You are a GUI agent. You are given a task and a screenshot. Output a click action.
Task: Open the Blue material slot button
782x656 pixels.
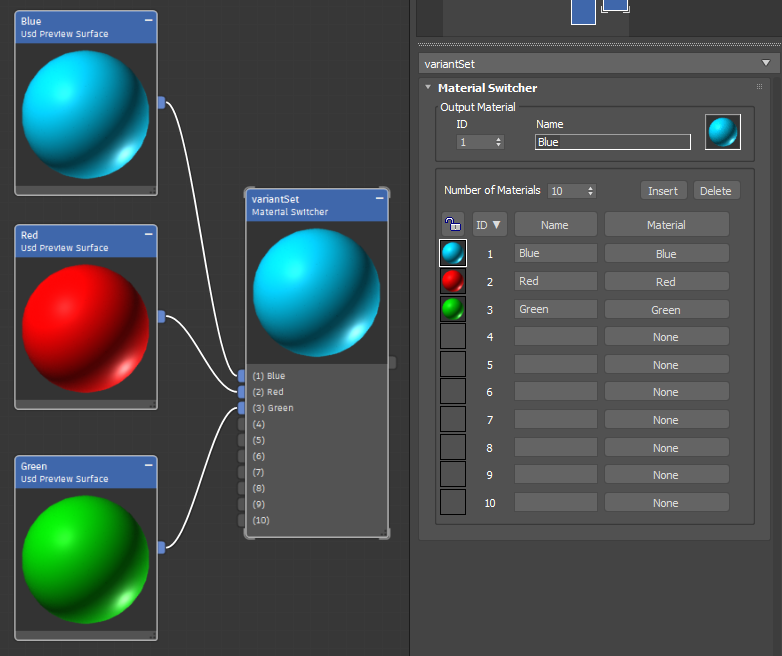click(x=667, y=253)
